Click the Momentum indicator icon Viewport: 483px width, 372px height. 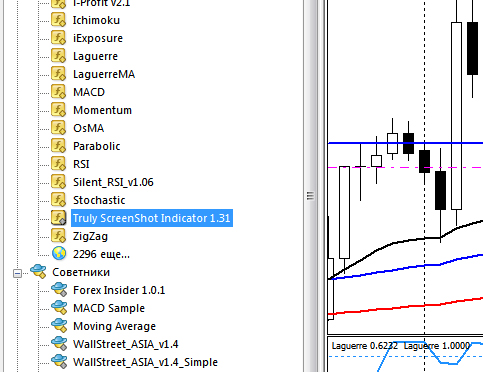coord(58,110)
